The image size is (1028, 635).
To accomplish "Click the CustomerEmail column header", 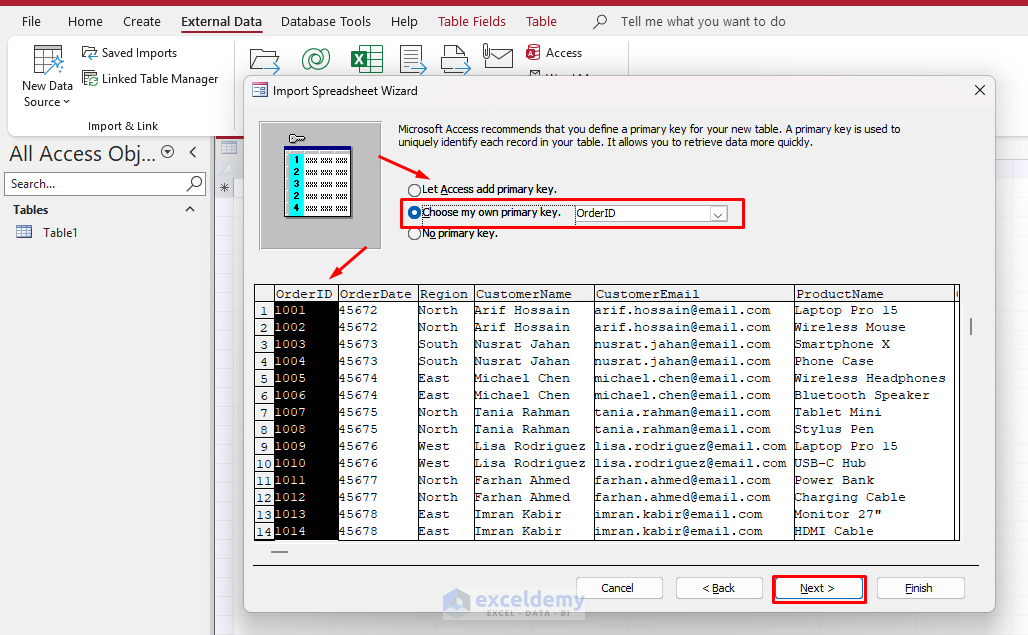I will coord(694,294).
